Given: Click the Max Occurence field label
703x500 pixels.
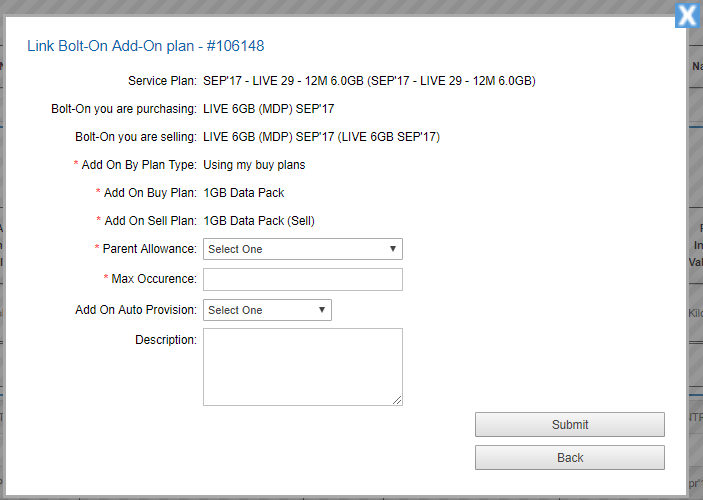Looking at the screenshot, I should [154, 279].
